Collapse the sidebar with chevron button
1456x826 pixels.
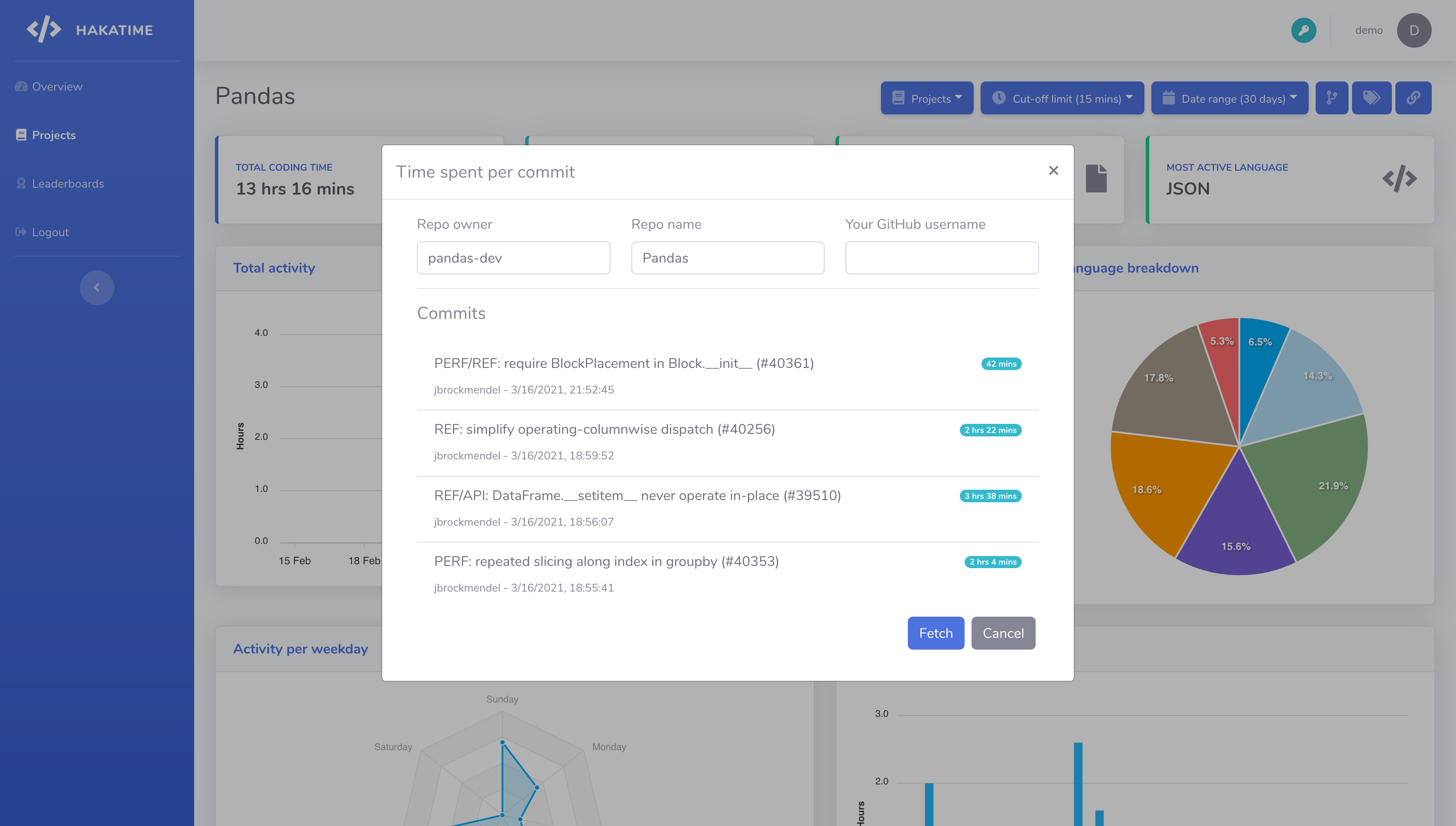pyautogui.click(x=97, y=287)
